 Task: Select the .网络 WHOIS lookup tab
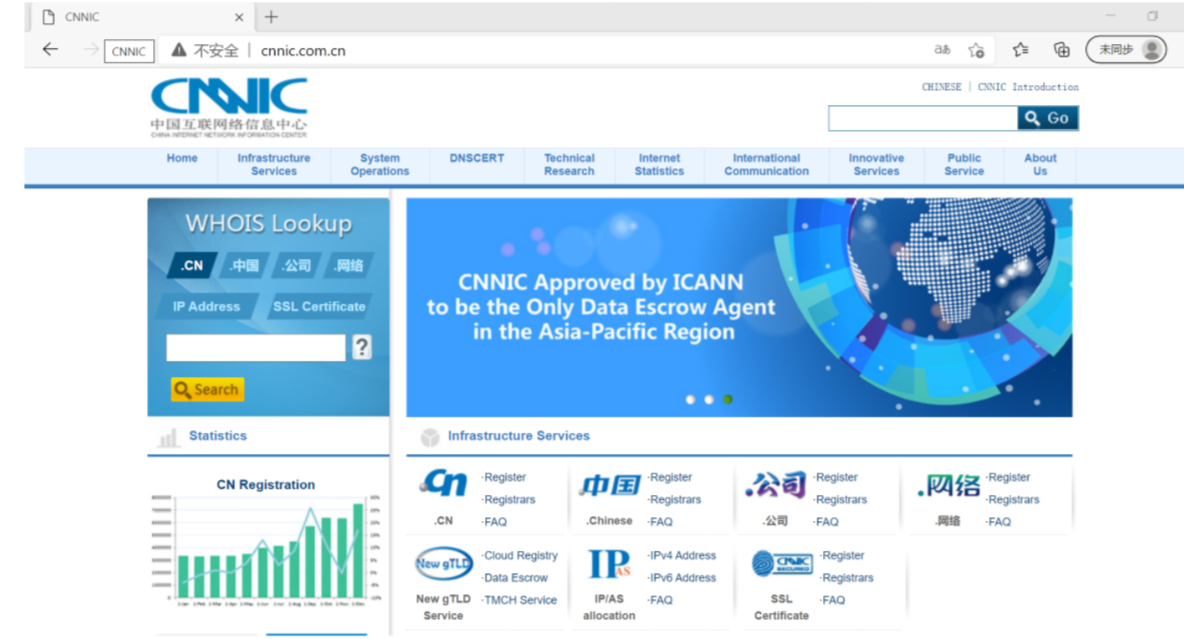(349, 265)
